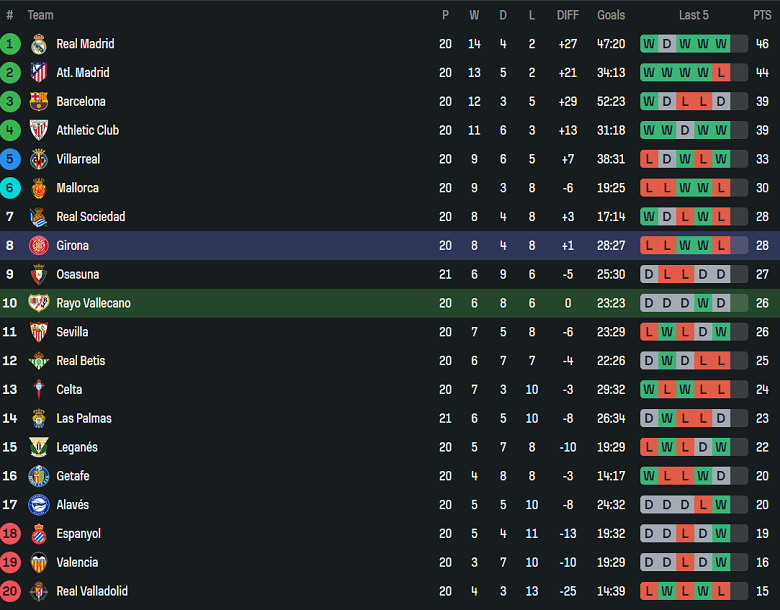Click the Valencia club crest
This screenshot has height=610, width=780.
(39, 563)
